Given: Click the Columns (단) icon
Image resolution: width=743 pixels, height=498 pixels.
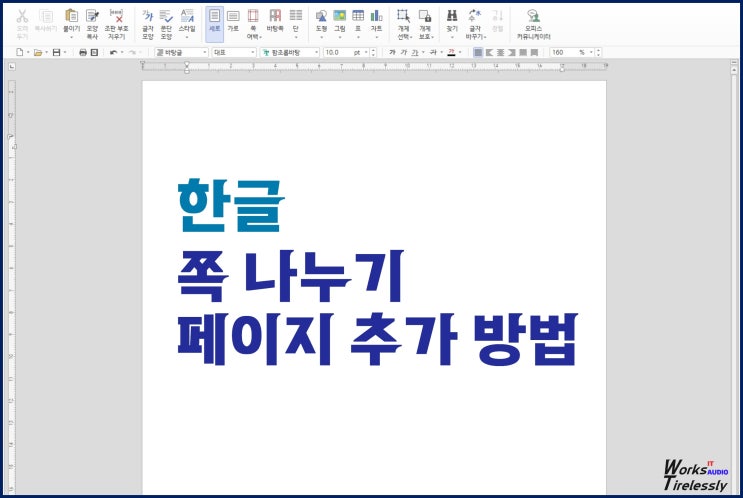Looking at the screenshot, I should tap(296, 16).
